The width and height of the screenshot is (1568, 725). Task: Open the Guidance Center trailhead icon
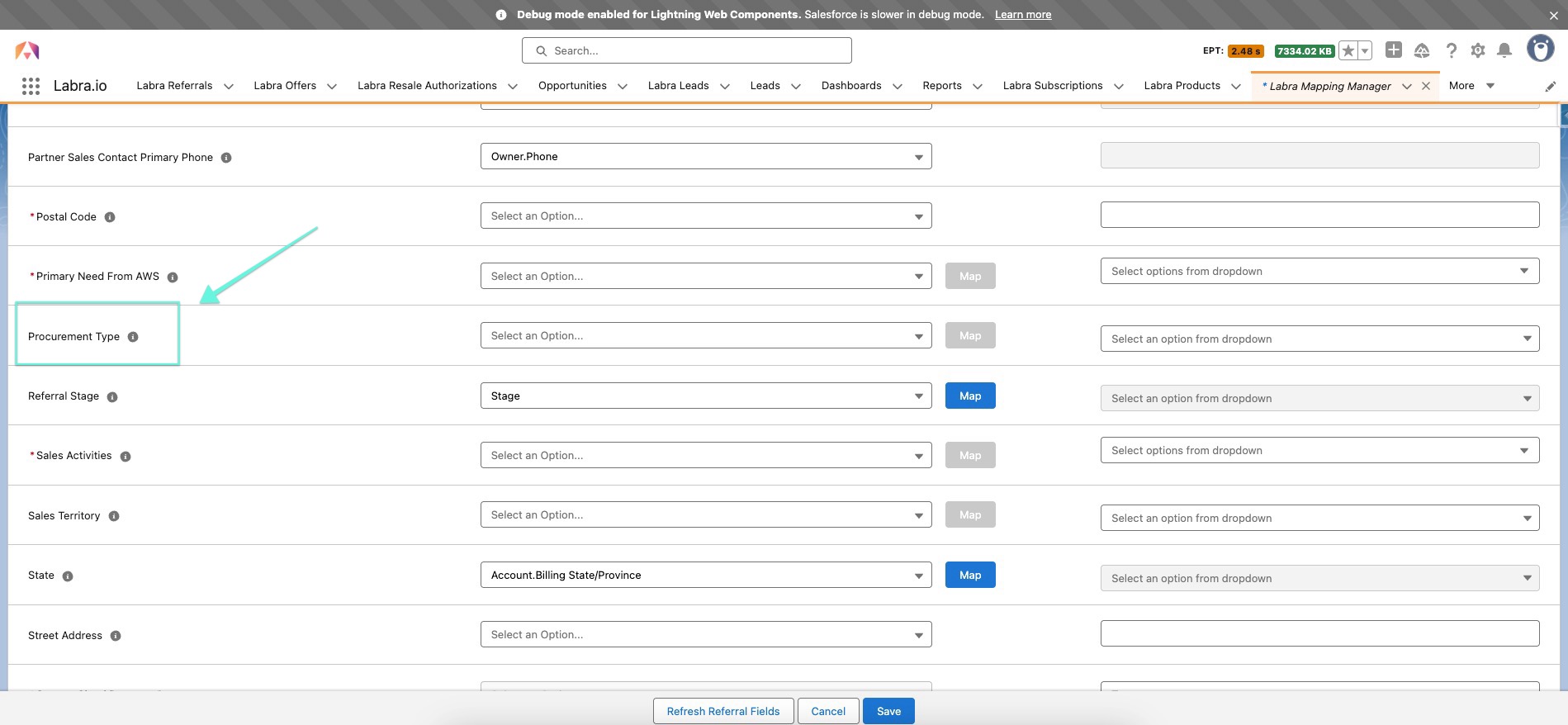(x=1422, y=50)
